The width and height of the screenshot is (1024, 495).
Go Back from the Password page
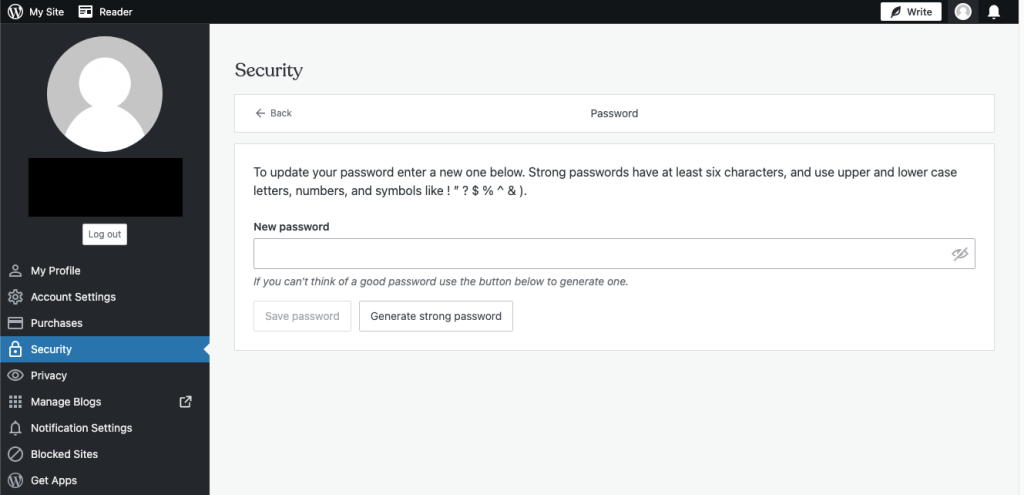pyautogui.click(x=274, y=113)
